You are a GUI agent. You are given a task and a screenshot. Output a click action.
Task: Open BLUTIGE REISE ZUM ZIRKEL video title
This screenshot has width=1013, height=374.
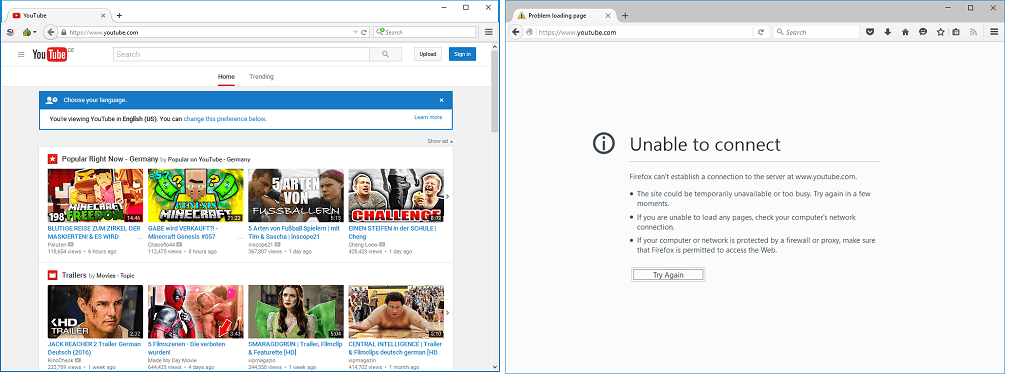point(94,233)
